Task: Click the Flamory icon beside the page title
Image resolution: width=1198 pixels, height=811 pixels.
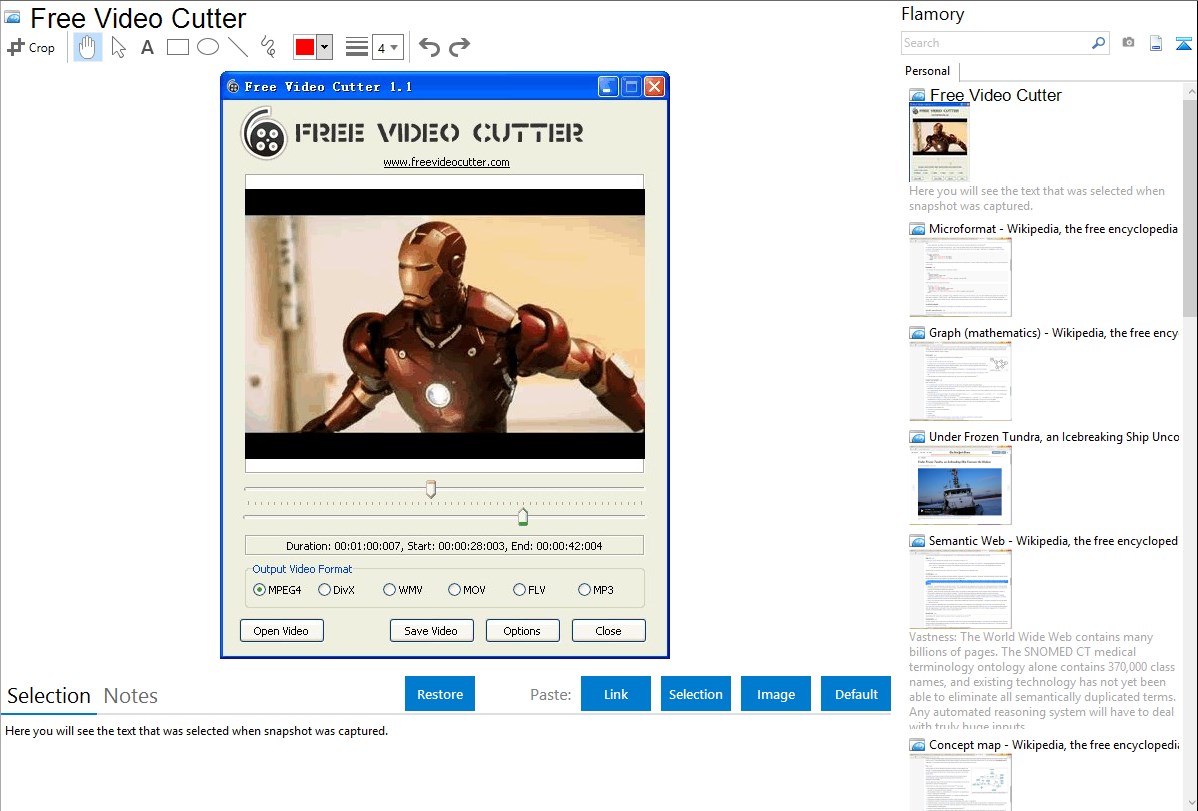Action: [x=12, y=17]
